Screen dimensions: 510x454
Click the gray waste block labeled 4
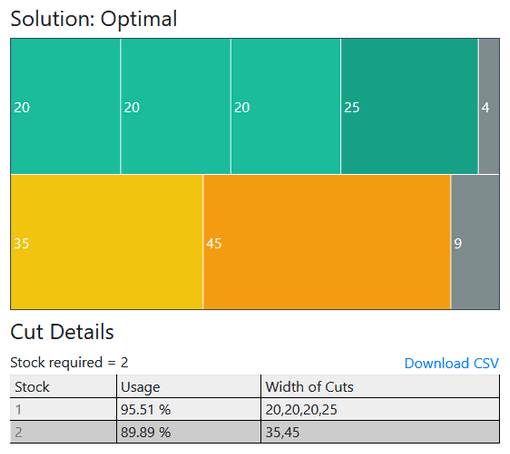pos(489,107)
